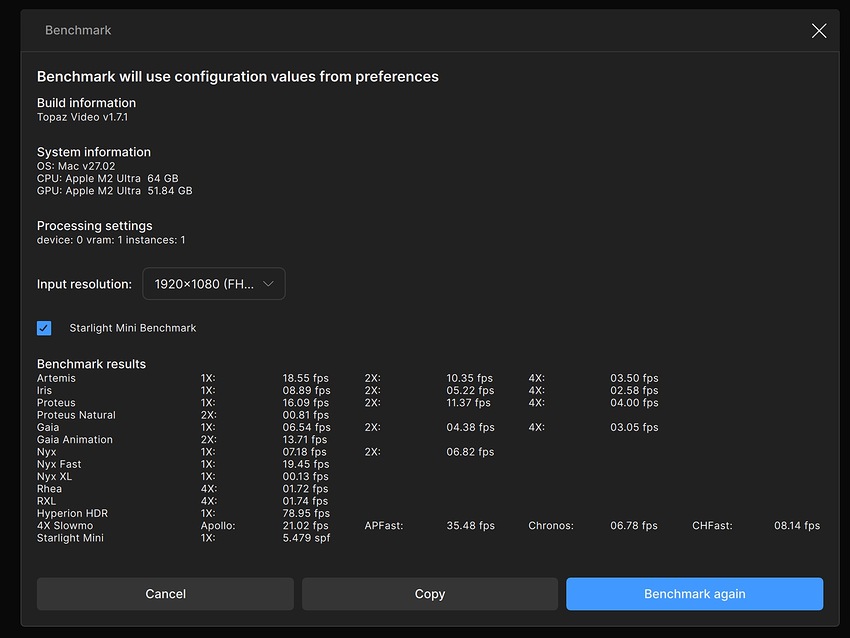Viewport: 850px width, 638px height.
Task: Click the Proteus 2X value 11.37 fps
Action: 468,403
